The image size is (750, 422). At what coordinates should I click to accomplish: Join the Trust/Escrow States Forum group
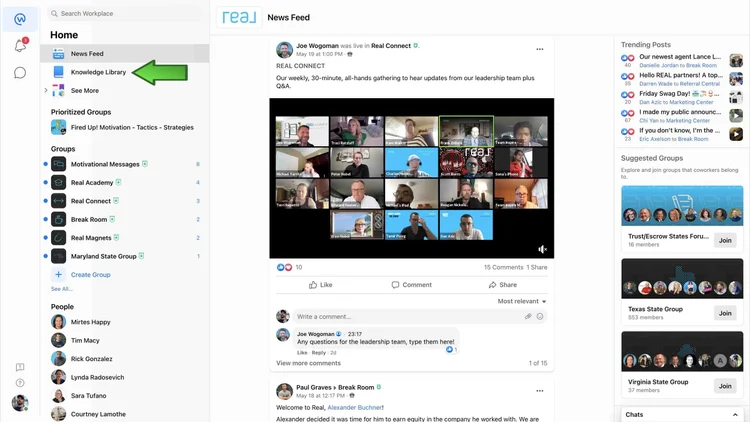[725, 240]
